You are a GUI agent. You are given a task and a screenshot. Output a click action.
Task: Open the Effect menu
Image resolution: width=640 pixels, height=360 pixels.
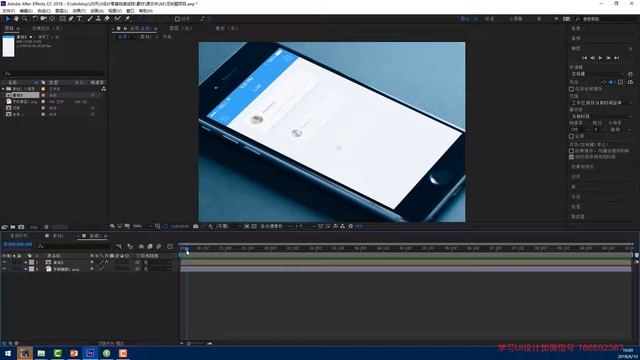79,11
